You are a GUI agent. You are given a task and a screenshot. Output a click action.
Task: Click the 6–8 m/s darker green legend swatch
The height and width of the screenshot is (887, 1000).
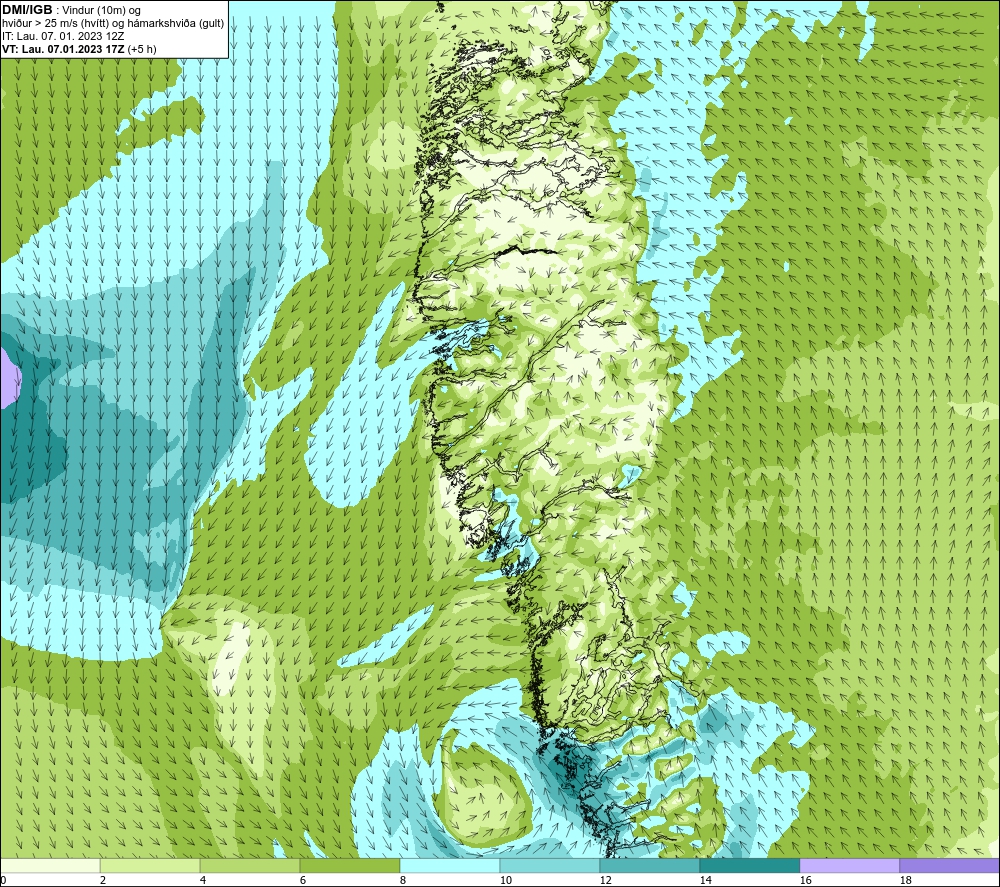349,866
